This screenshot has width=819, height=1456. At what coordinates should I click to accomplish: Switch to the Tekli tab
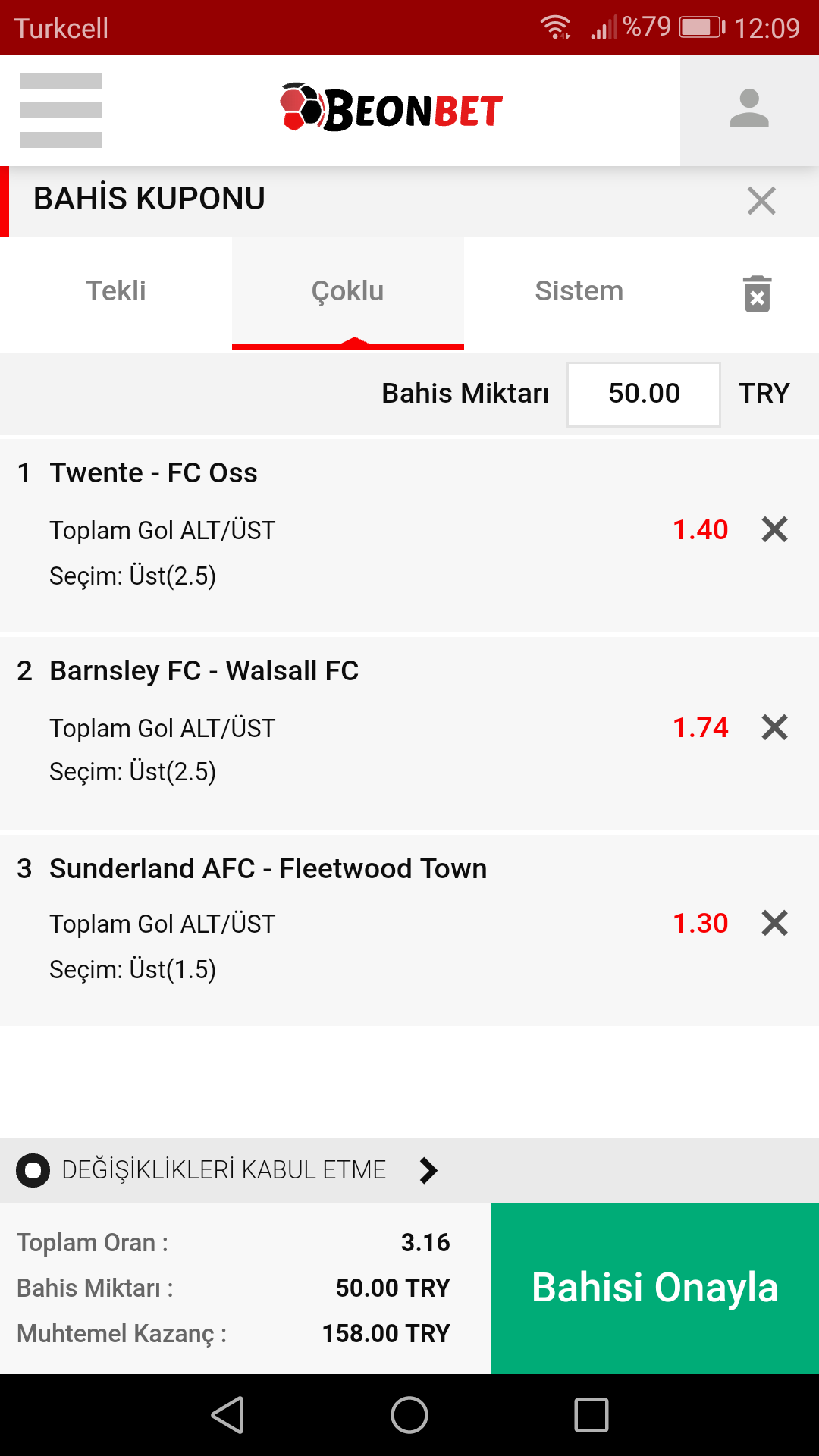pyautogui.click(x=116, y=291)
